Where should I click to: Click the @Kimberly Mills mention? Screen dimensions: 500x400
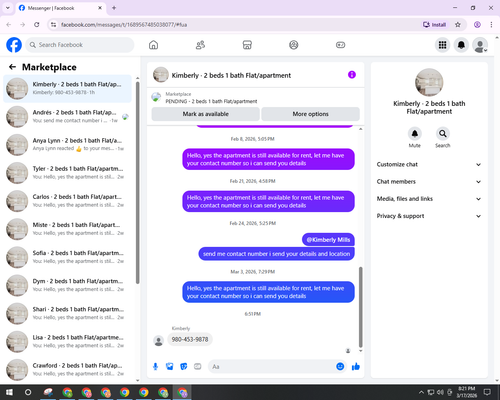[328, 240]
